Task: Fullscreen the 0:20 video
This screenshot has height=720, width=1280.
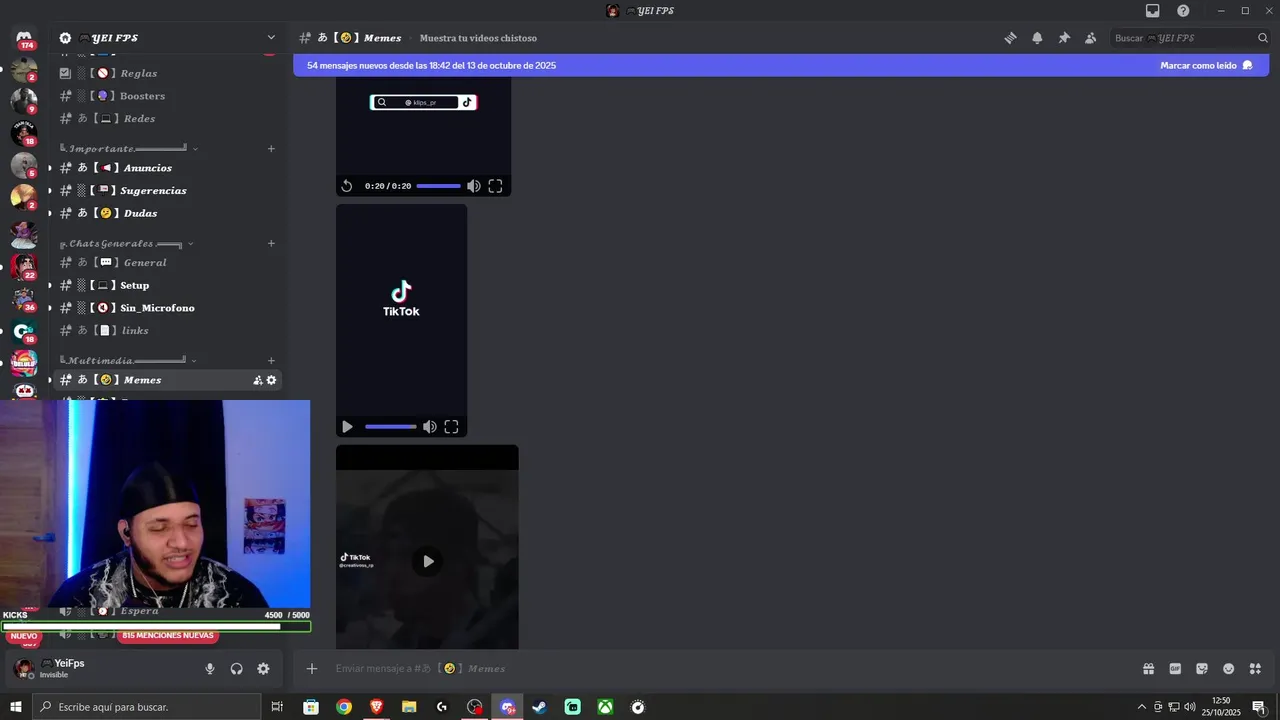Action: coord(495,186)
